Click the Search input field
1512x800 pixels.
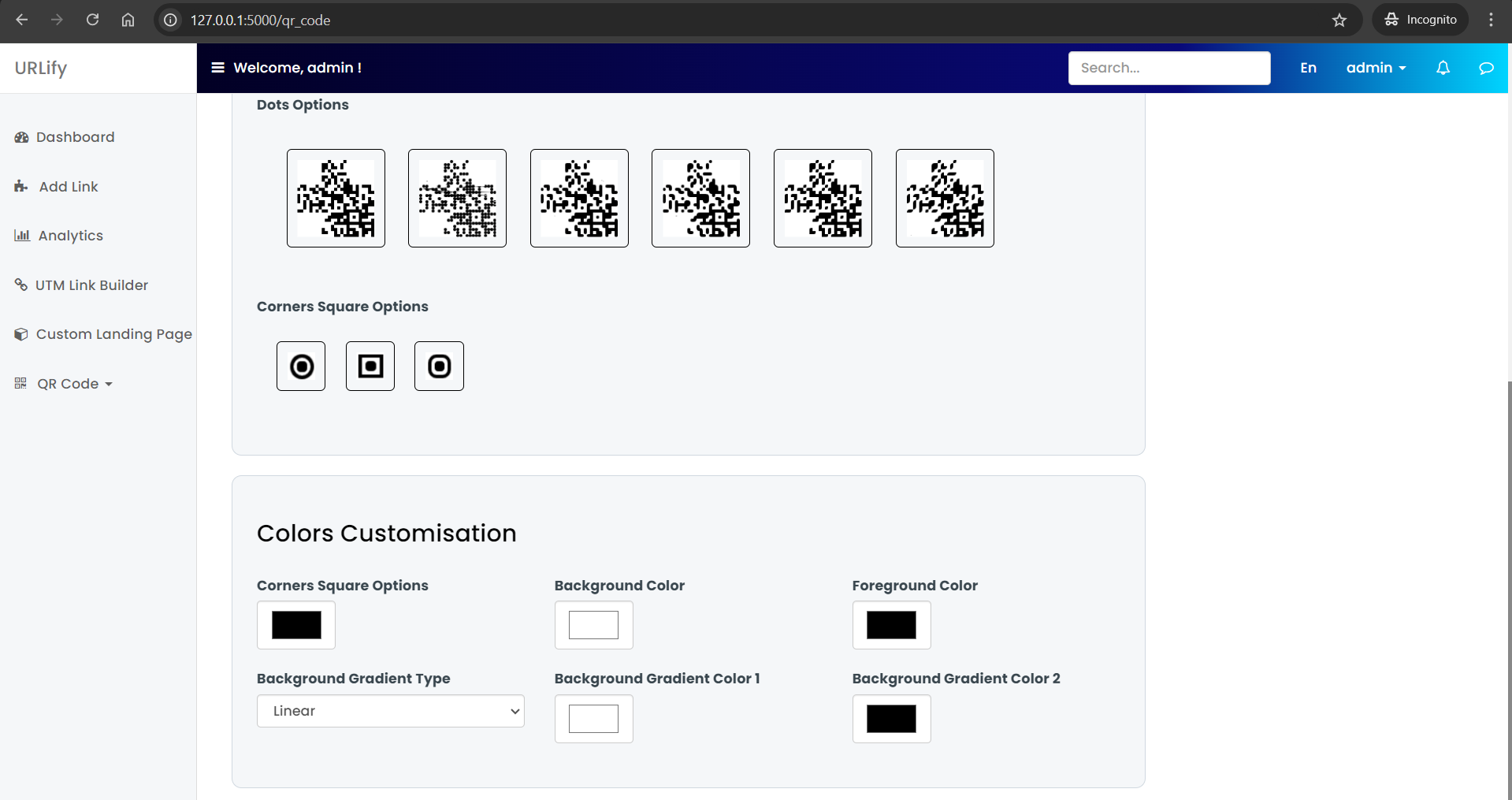pos(1169,68)
